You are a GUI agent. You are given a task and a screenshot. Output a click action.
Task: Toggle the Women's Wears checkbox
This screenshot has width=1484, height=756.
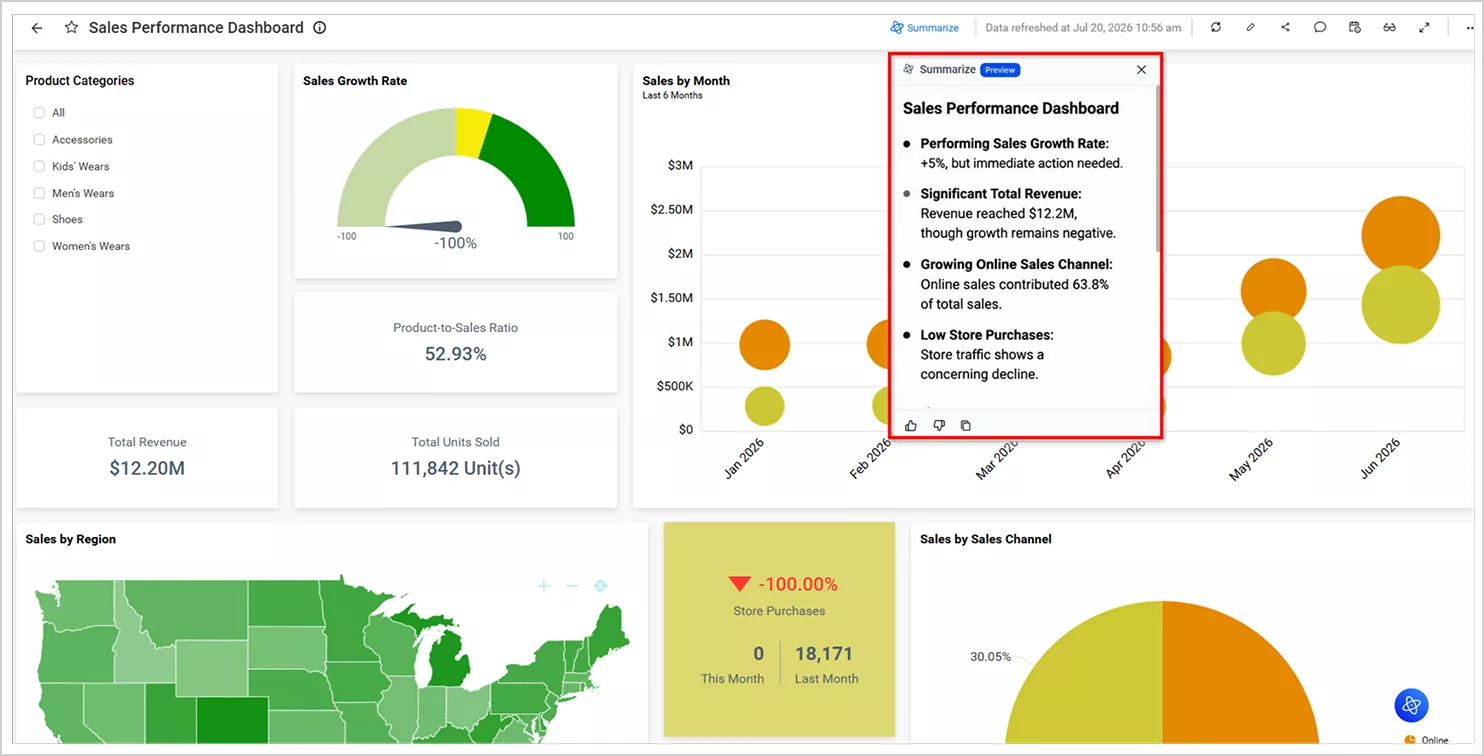point(39,246)
